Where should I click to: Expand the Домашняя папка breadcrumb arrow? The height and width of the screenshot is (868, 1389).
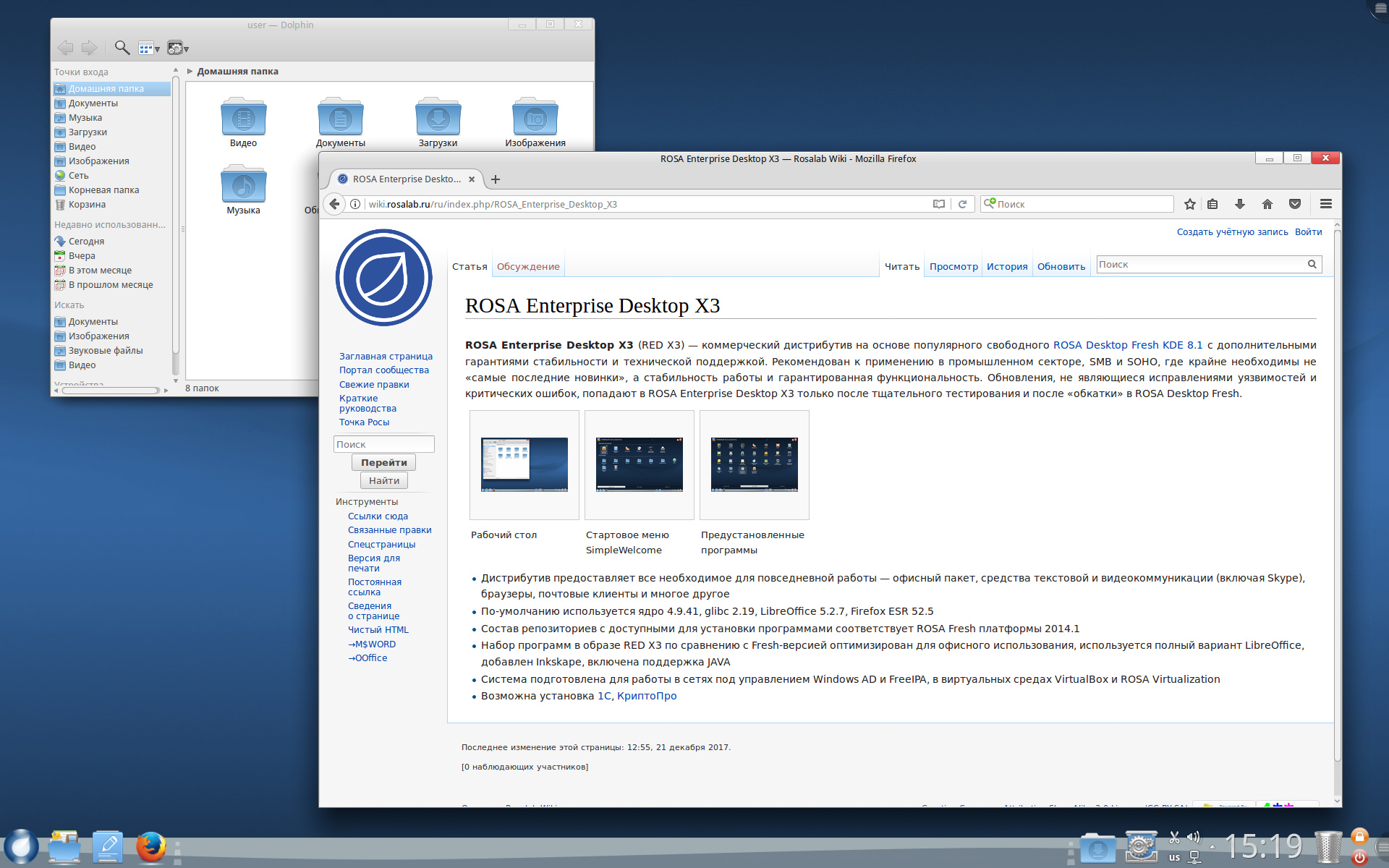pyautogui.click(x=190, y=72)
